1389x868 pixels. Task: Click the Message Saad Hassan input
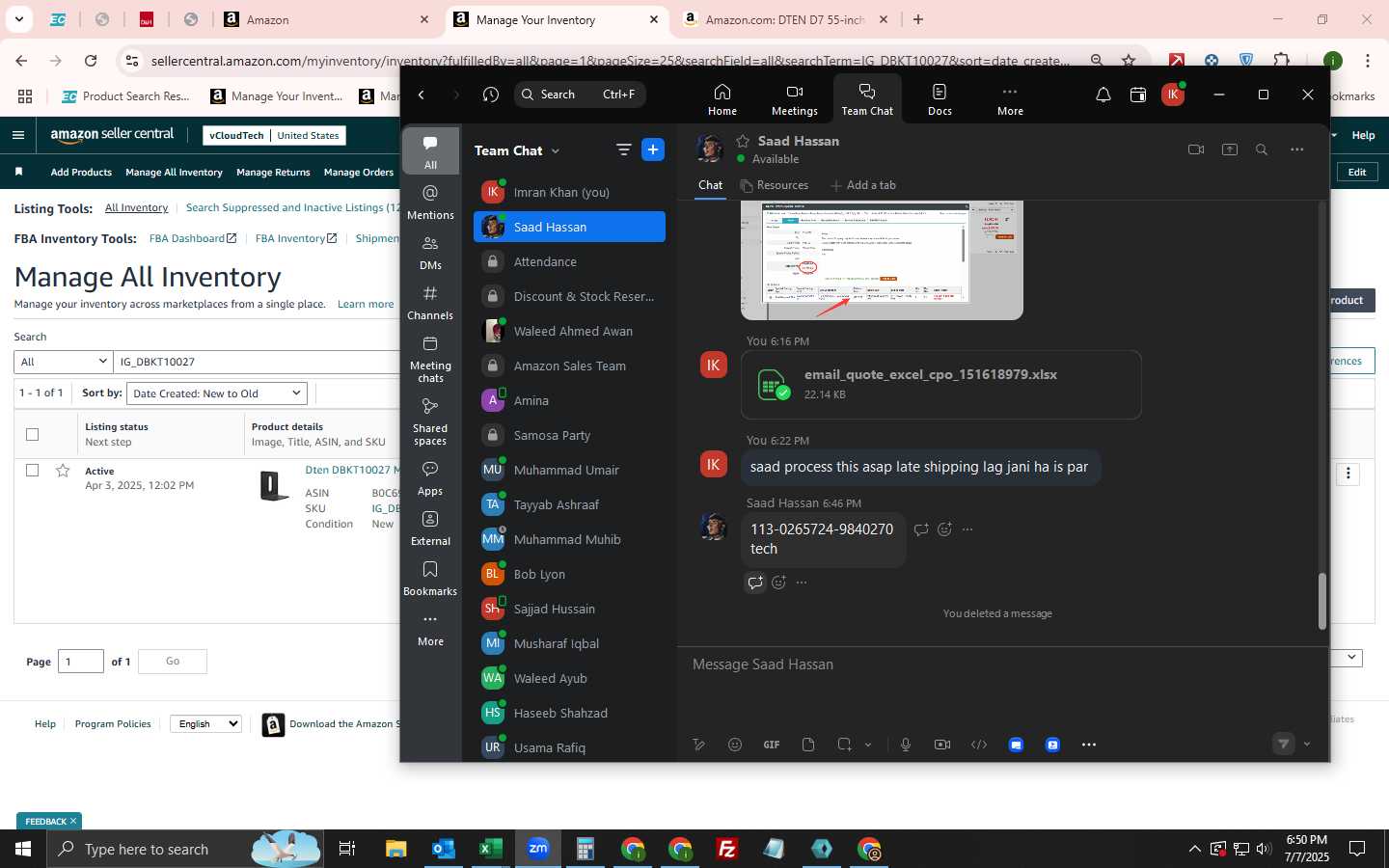coord(1003,665)
